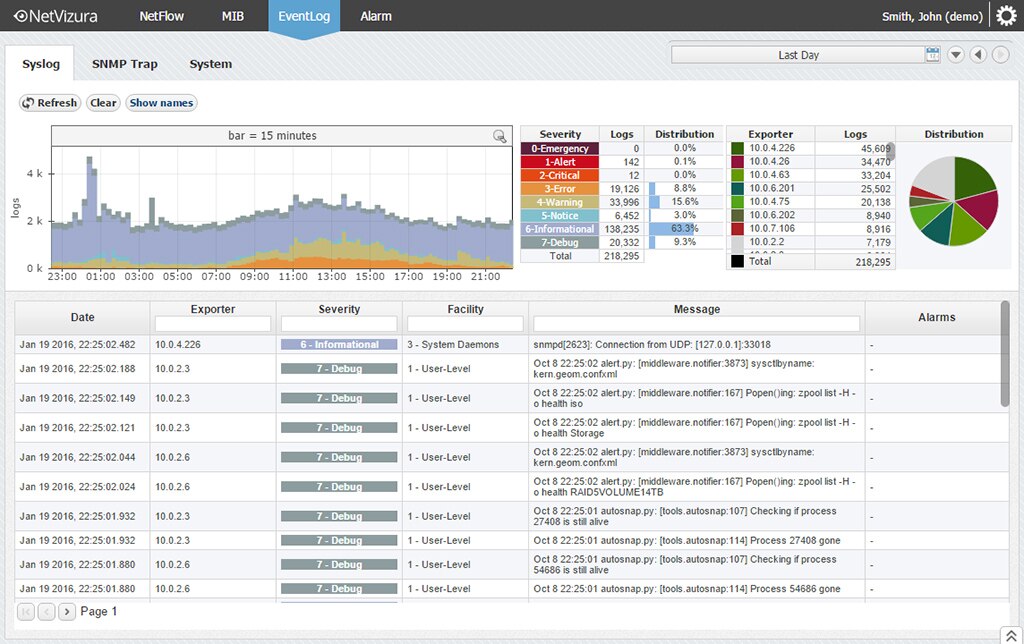Click the 15.6% distribution bar
This screenshot has width=1024, height=644.
(x=654, y=202)
